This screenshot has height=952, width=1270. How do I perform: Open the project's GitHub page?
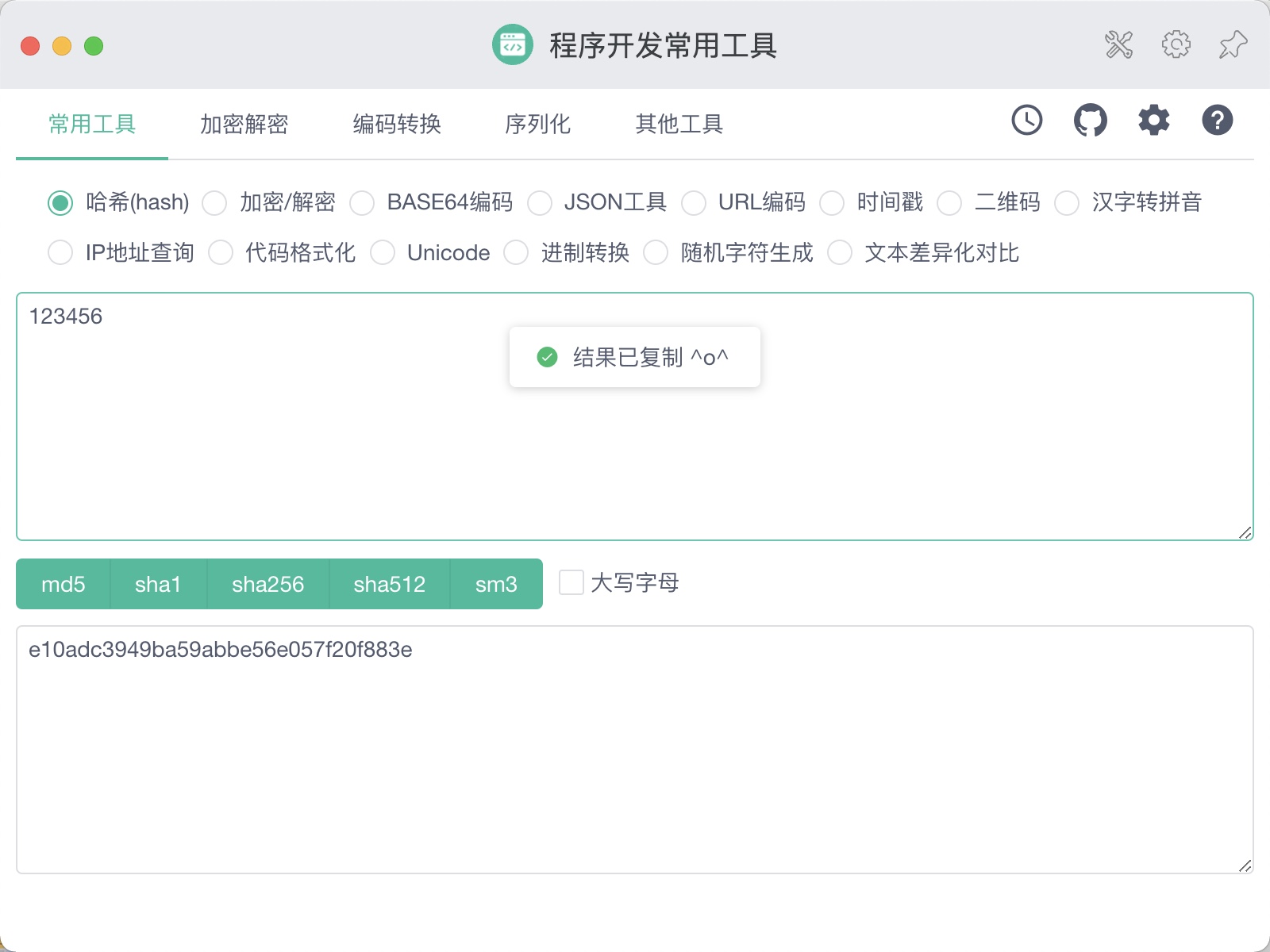tap(1090, 121)
